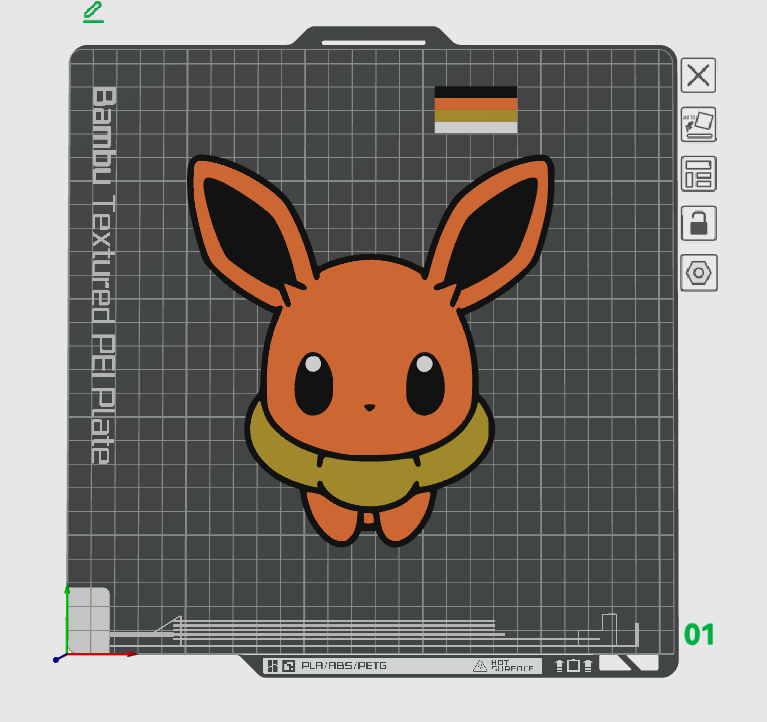The height and width of the screenshot is (722, 767).
Task: Click the arrange objects icon beside plate
Action: [x=699, y=174]
